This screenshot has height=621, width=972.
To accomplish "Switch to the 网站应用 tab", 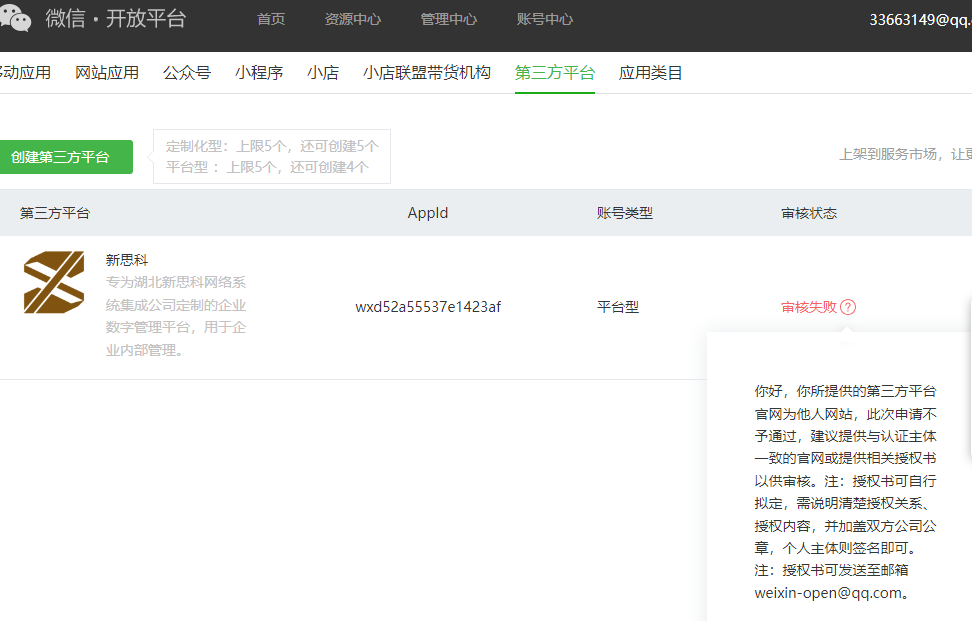I will pos(107,73).
